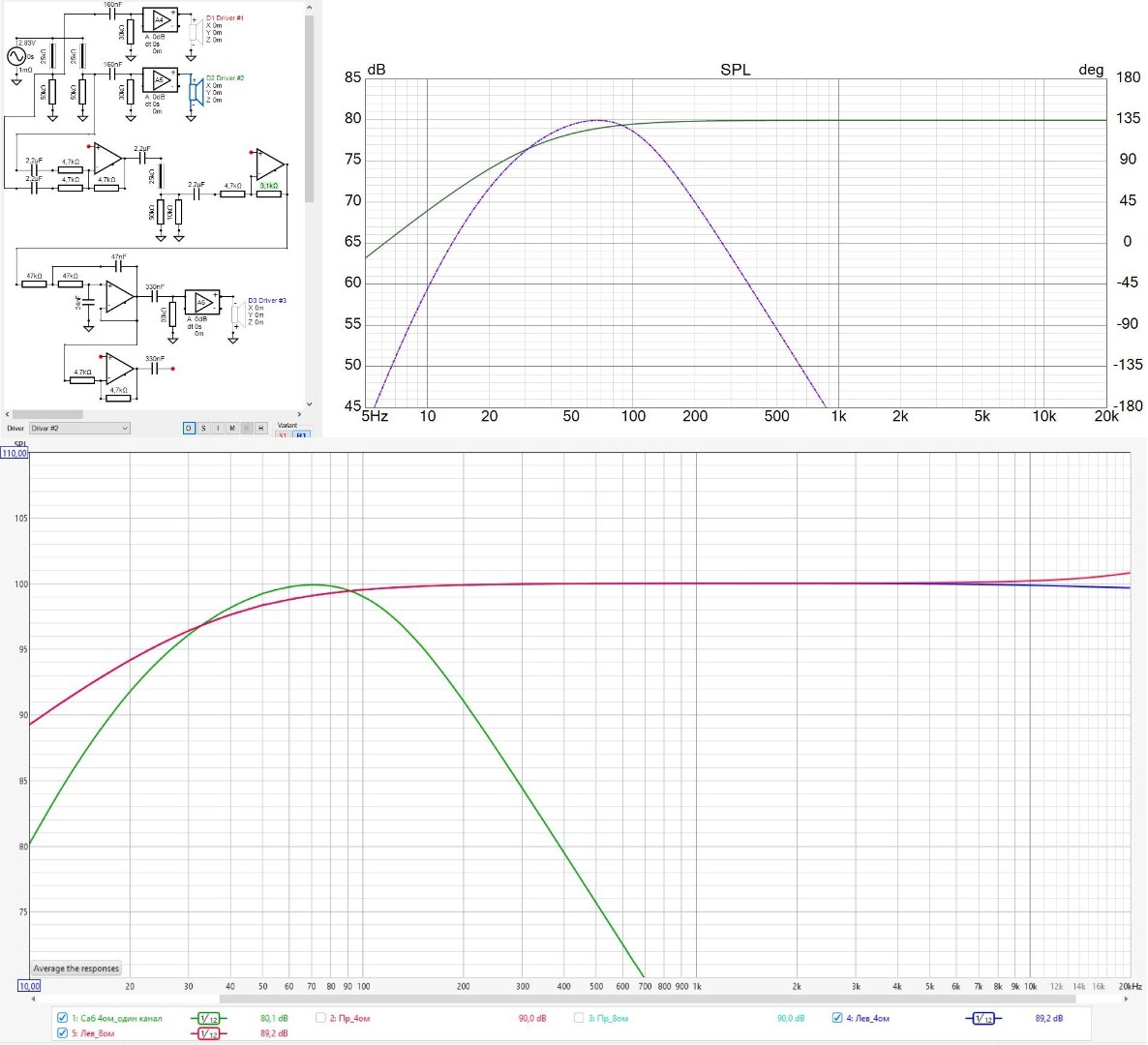The image size is (1148, 1045).
Task: Click the schematic's vertical scrollbar down arrow
Action: coord(309,404)
